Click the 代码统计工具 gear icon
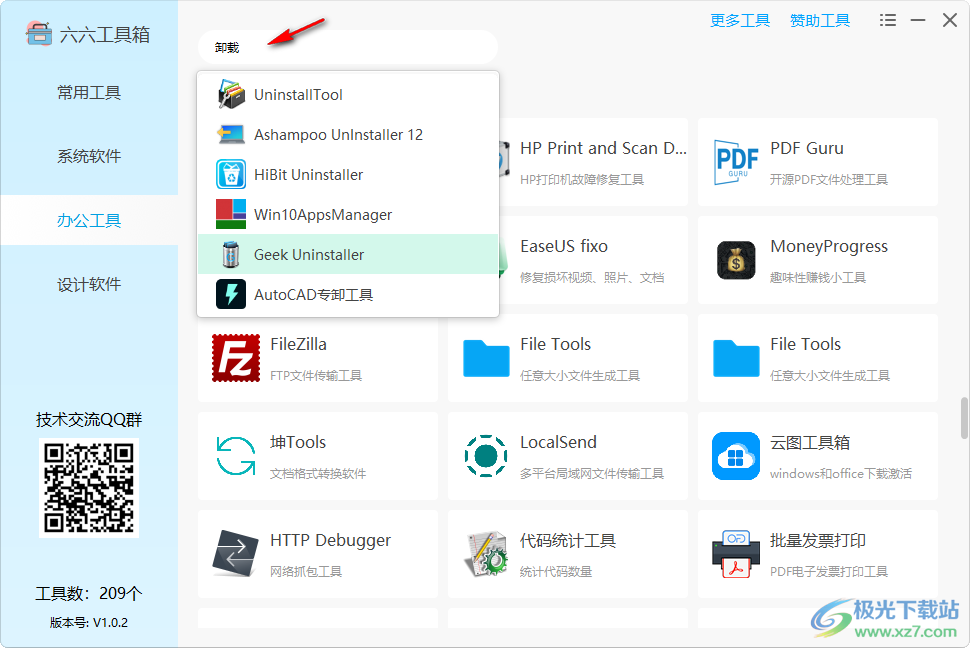The image size is (970, 648). (486, 553)
